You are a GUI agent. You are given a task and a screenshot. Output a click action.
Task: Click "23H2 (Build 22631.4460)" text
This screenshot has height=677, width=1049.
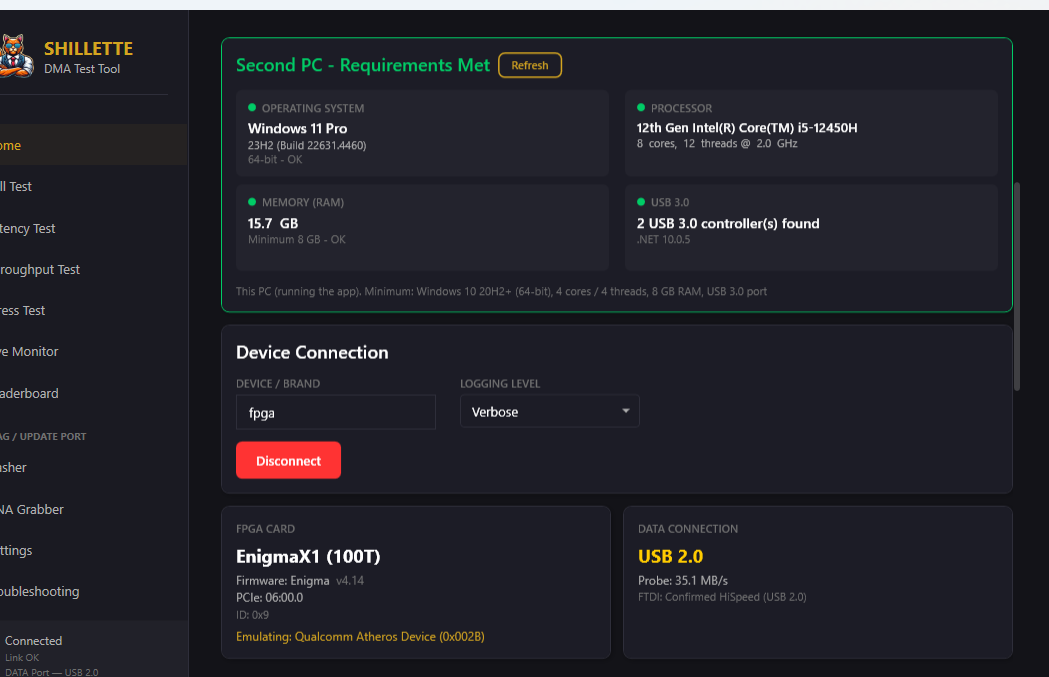click(307, 145)
